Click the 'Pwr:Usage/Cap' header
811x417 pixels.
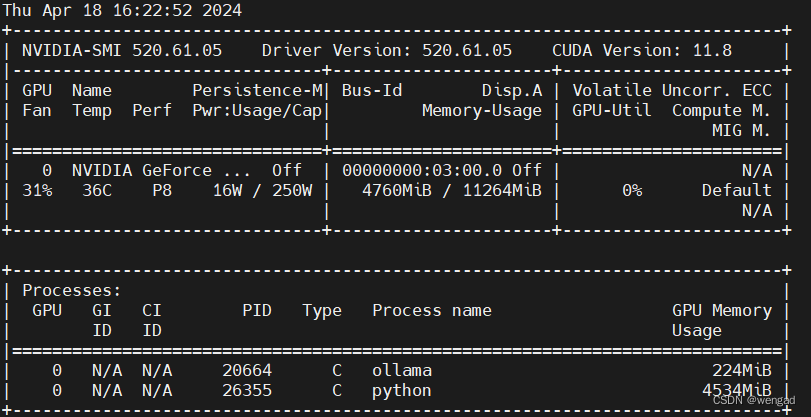(x=257, y=111)
